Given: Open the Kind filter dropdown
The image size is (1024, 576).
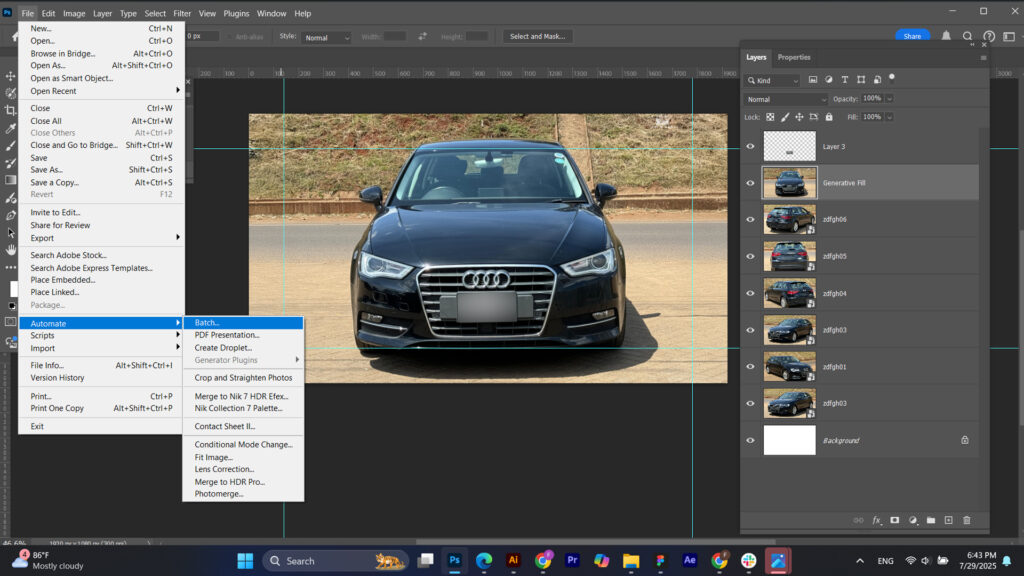Looking at the screenshot, I should pyautogui.click(x=772, y=80).
